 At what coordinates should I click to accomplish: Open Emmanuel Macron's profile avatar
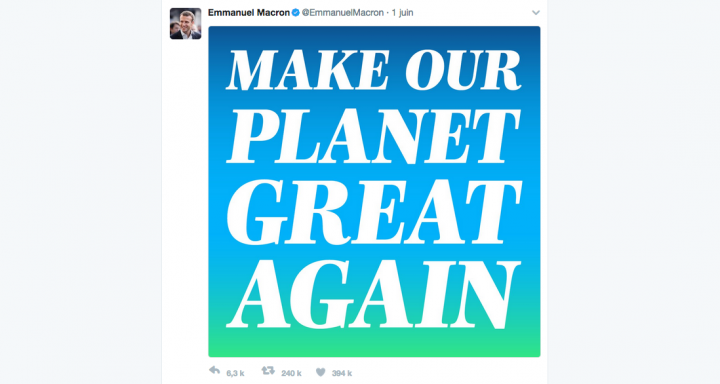[186, 23]
